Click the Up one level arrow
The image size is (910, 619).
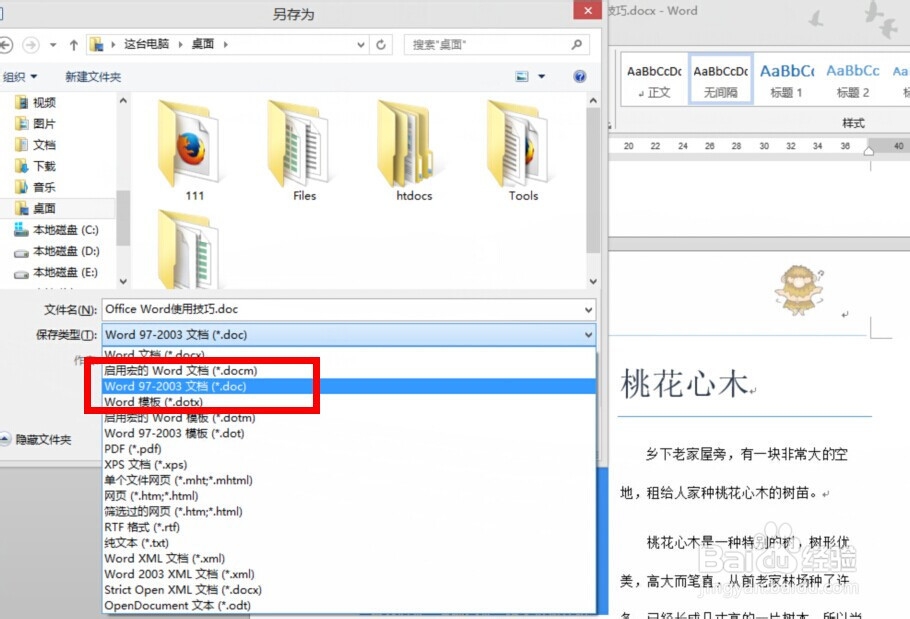(x=74, y=45)
